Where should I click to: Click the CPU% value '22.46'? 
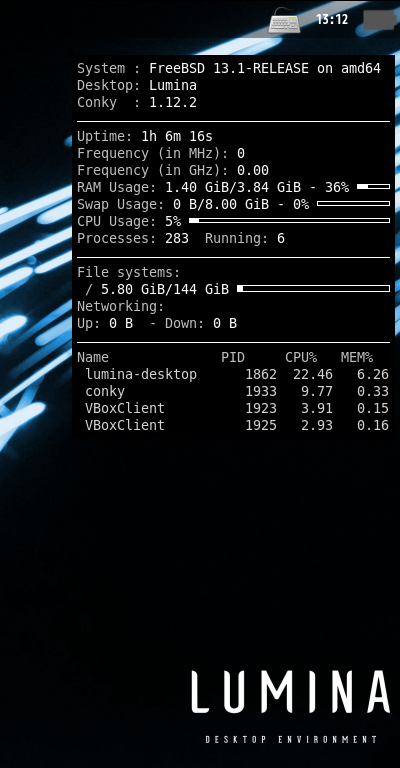[313, 375]
